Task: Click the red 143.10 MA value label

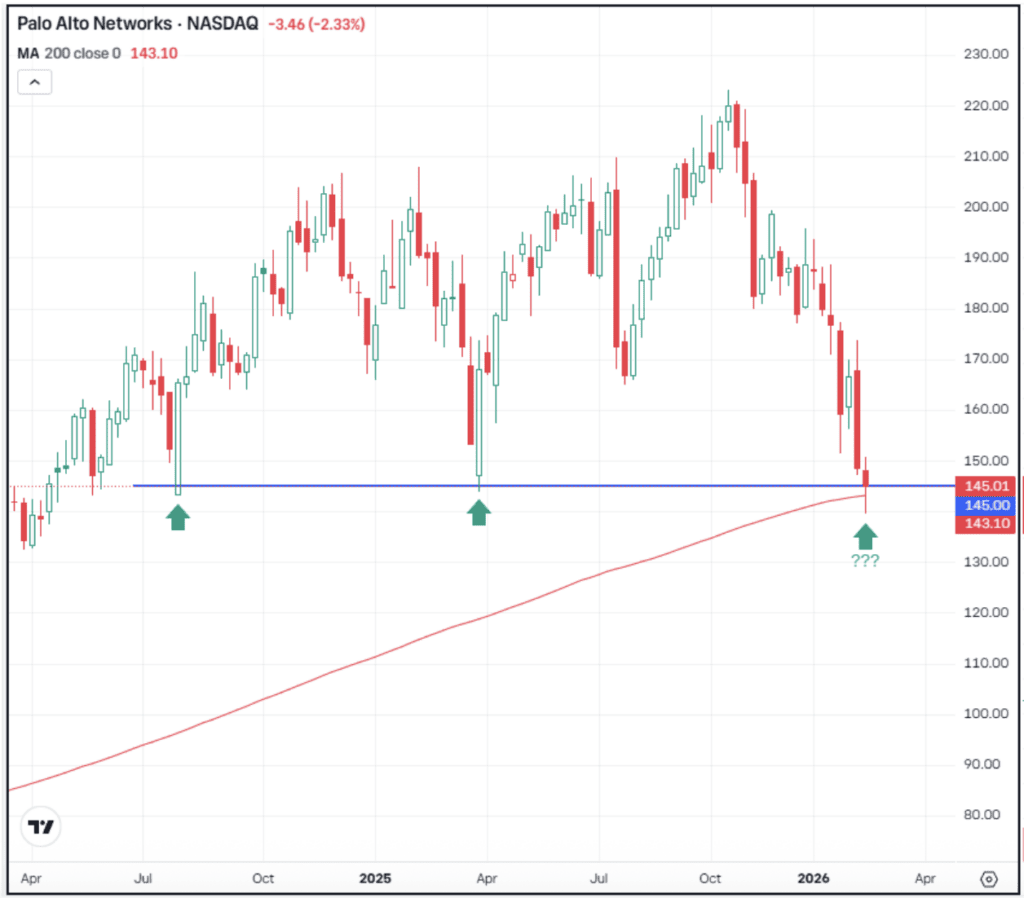Action: pos(985,524)
